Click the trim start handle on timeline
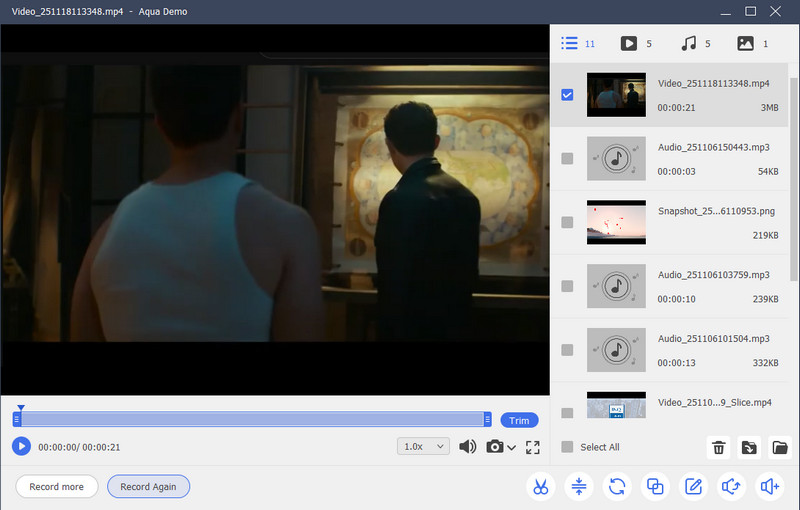The width and height of the screenshot is (800, 510). [x=17, y=419]
